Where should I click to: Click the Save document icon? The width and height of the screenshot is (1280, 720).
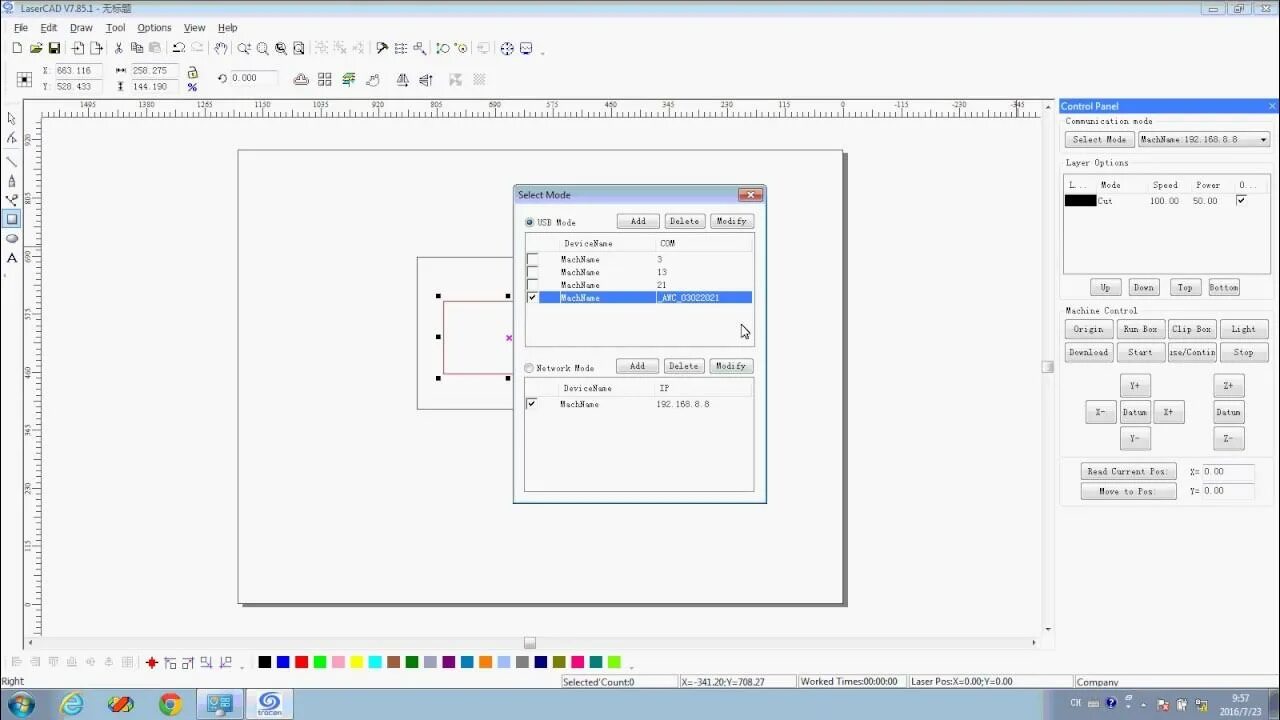point(55,48)
